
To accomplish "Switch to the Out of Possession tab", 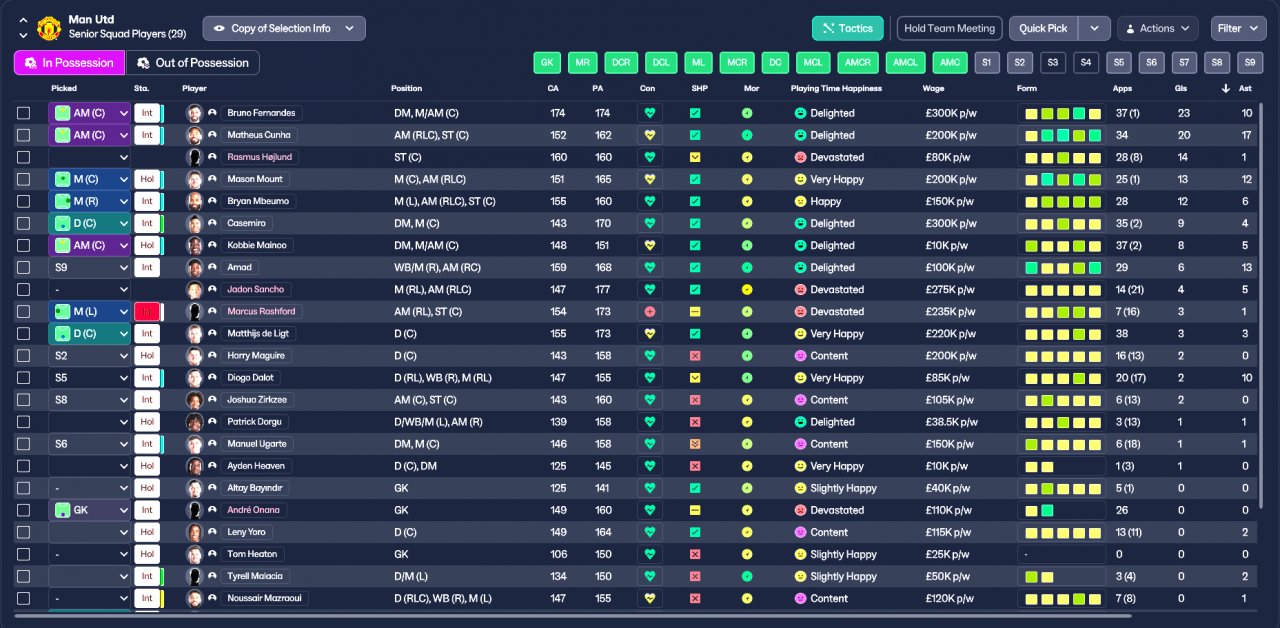I will (x=192, y=63).
